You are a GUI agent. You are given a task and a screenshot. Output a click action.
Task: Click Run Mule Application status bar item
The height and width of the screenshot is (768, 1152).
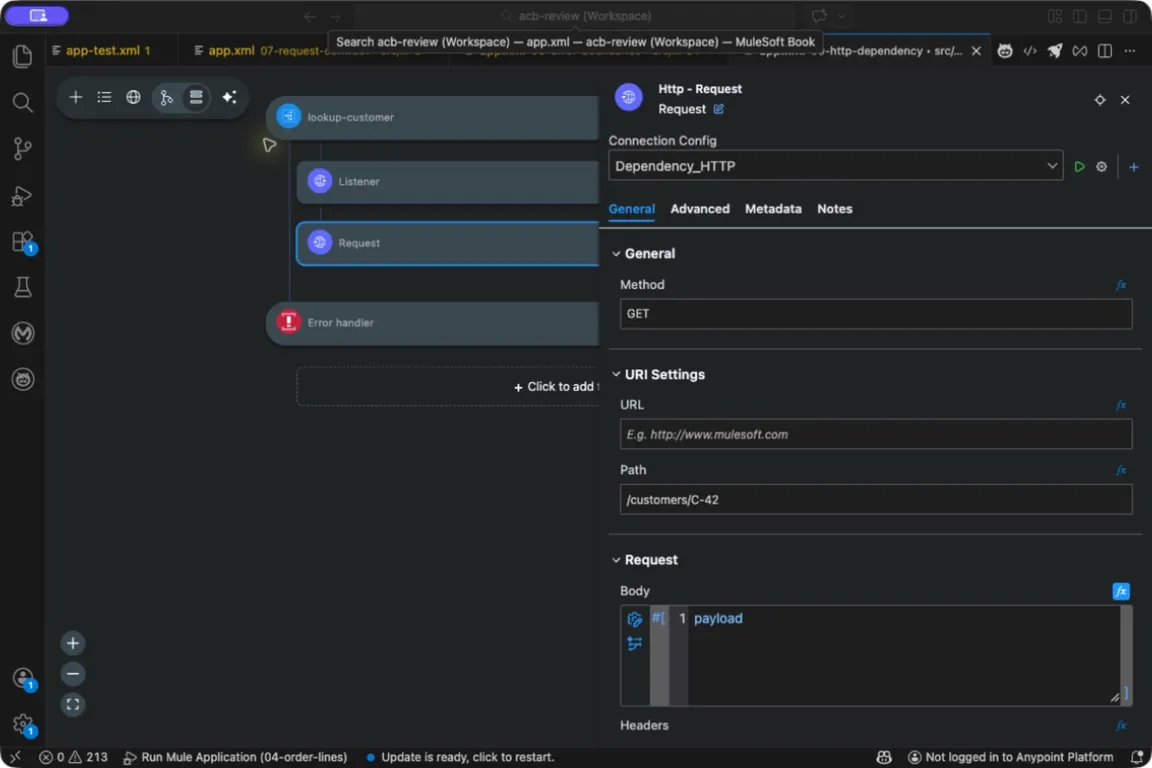pos(235,758)
